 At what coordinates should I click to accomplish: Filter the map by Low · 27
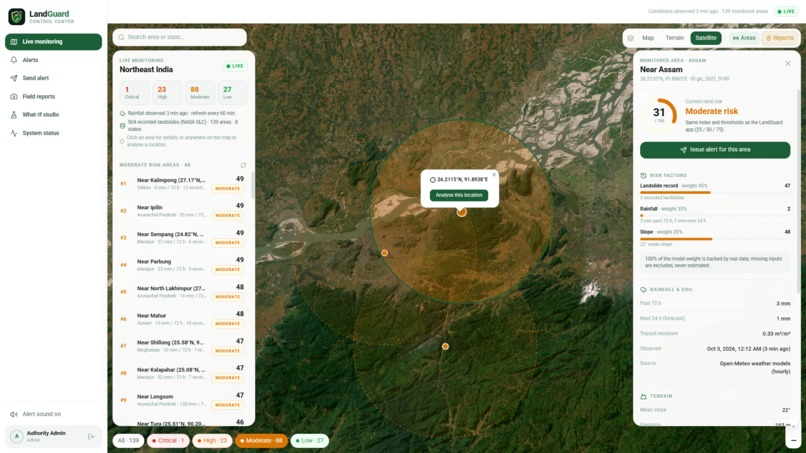click(x=309, y=441)
